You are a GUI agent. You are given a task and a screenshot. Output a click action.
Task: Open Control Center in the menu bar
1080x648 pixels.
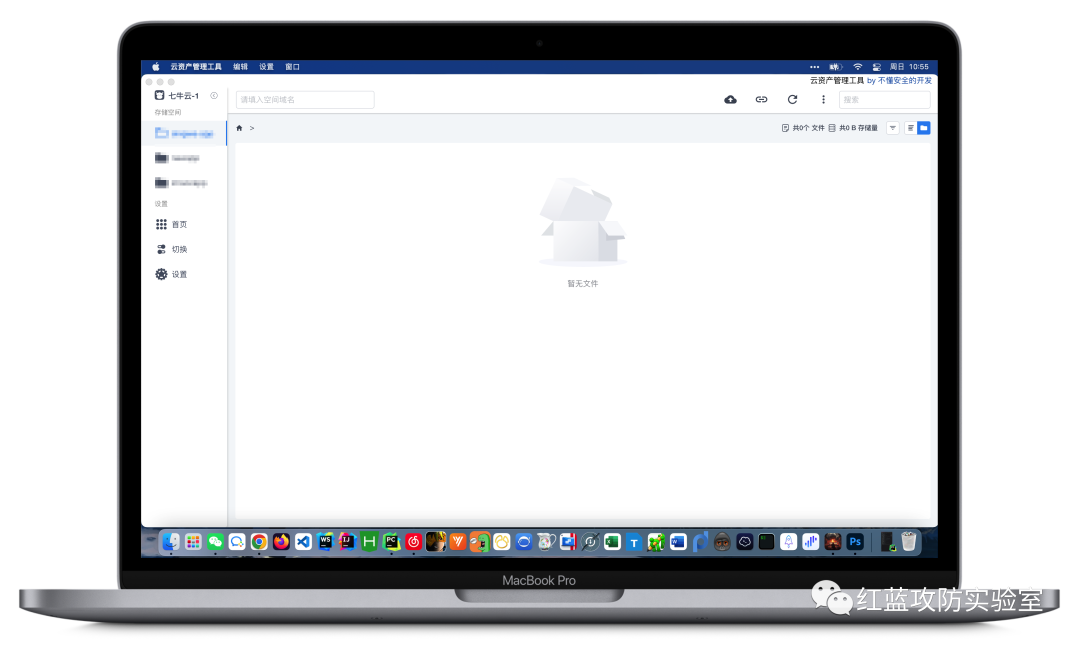877,67
